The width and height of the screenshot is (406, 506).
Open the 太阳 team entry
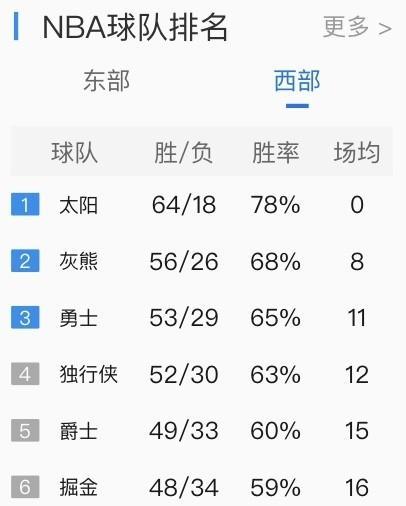79,205
